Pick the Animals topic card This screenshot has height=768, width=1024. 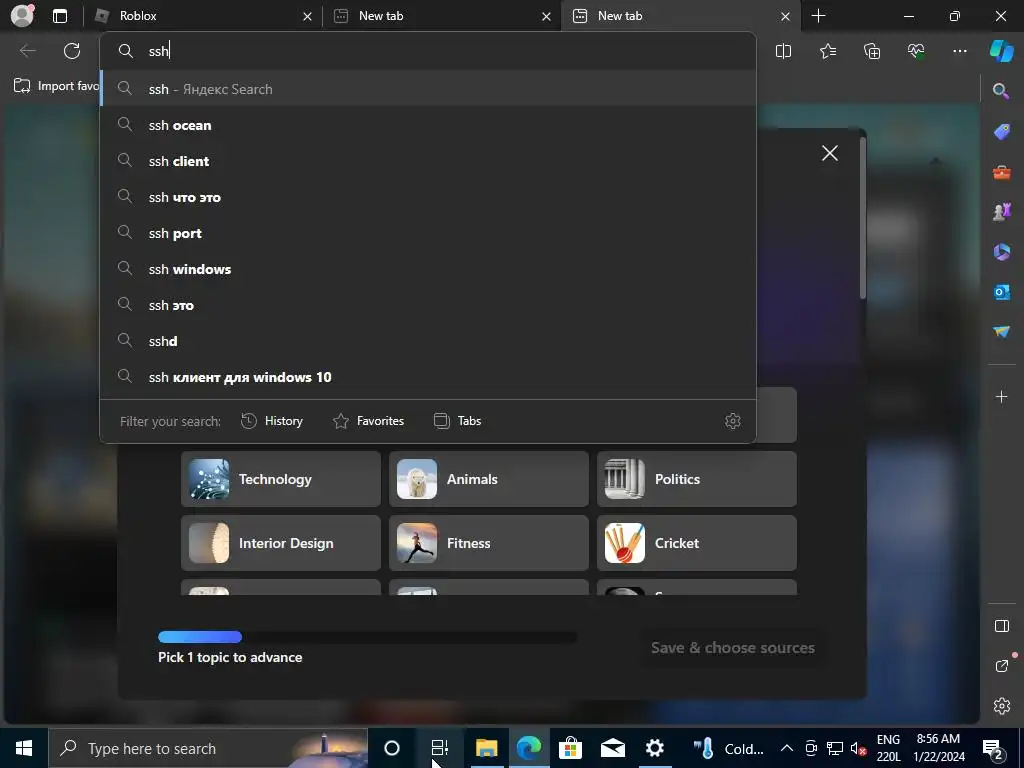(488, 479)
